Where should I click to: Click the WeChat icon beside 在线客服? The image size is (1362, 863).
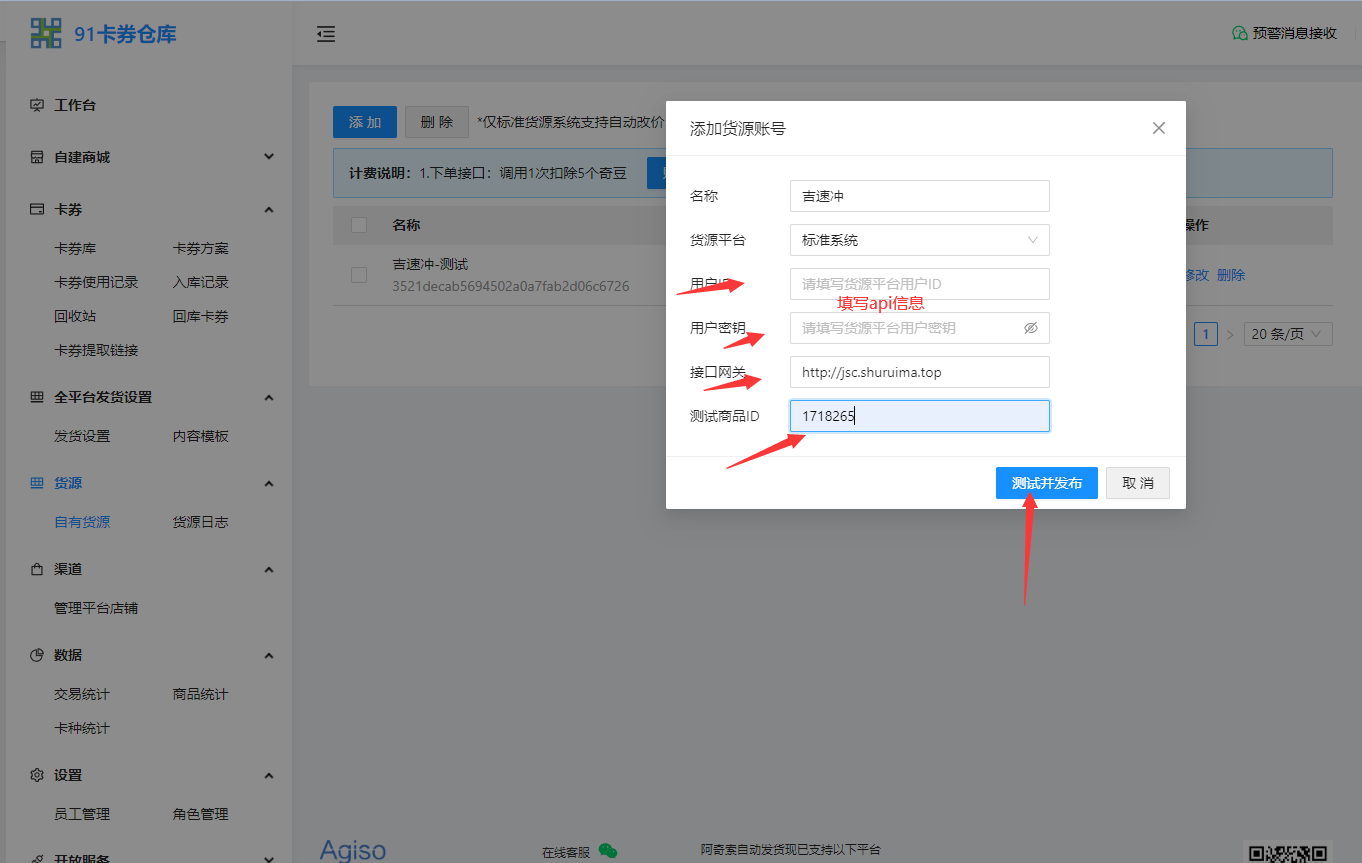click(x=608, y=851)
